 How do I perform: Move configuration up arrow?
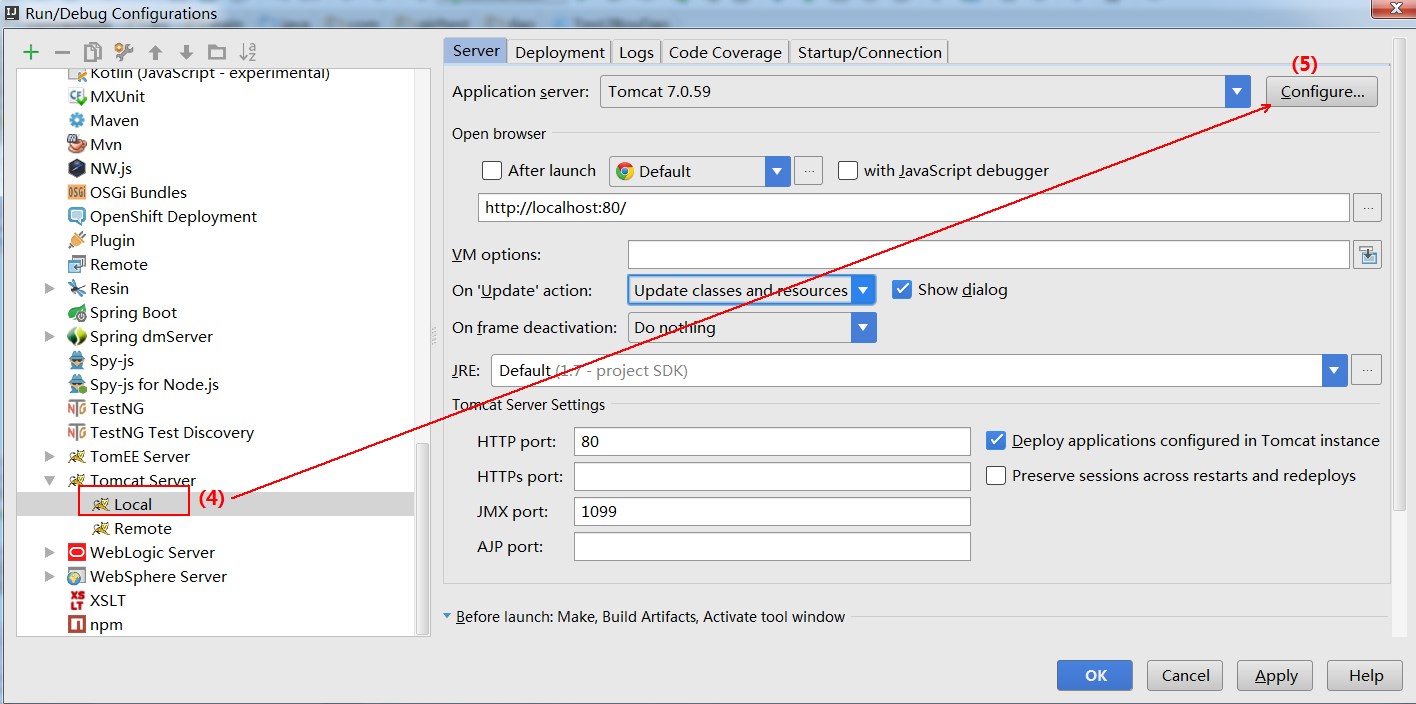pos(155,52)
